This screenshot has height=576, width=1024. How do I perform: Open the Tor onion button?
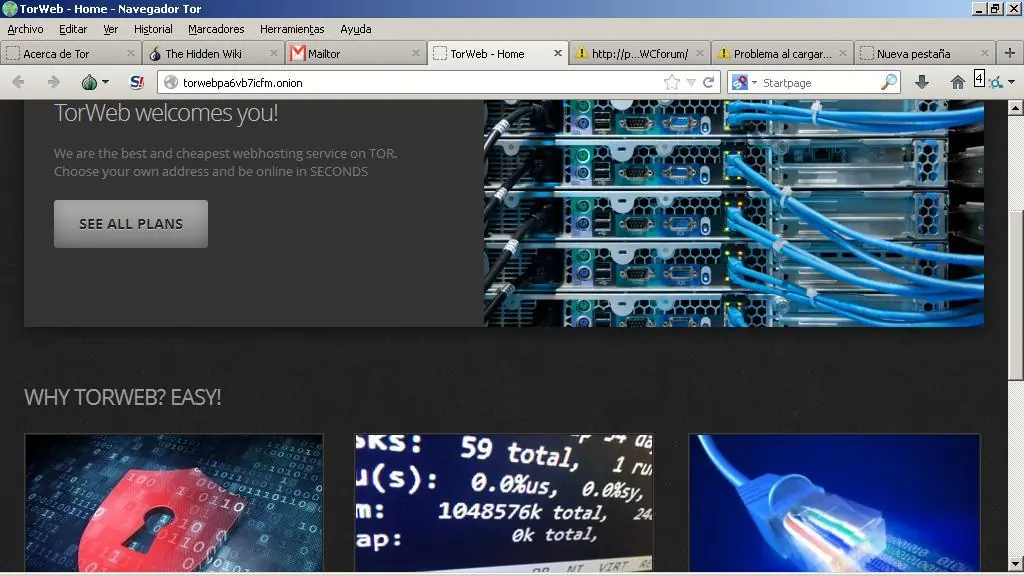click(x=89, y=82)
